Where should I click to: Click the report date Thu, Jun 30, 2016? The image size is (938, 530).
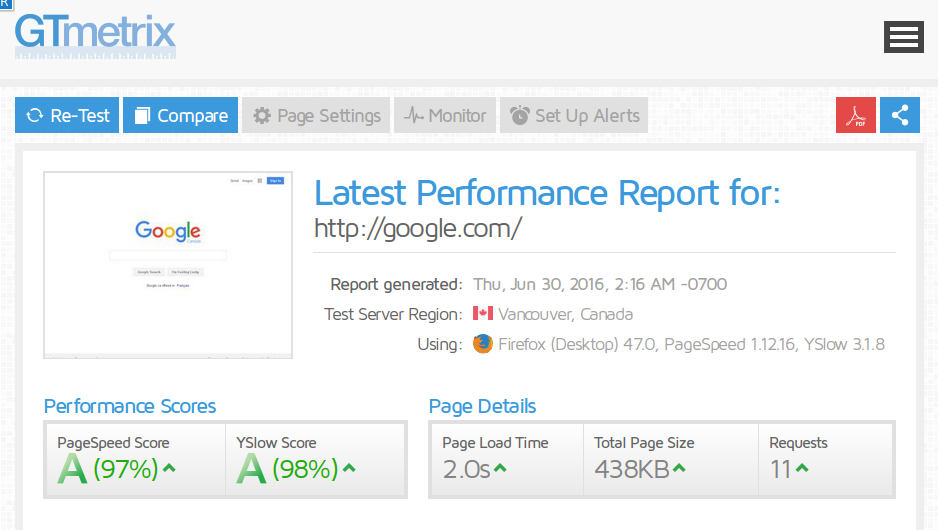[x=600, y=284]
